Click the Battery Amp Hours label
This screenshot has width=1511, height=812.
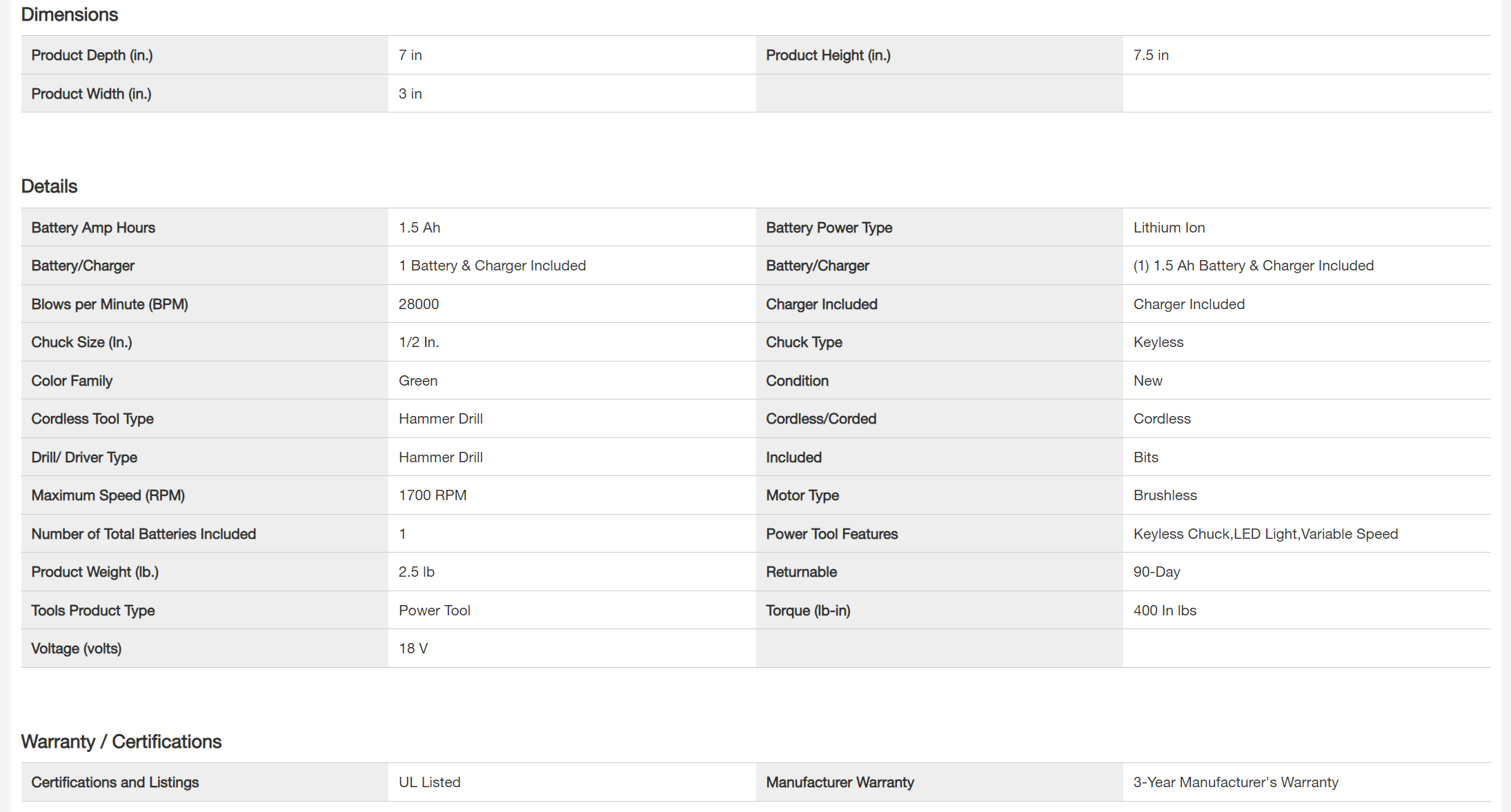click(x=93, y=228)
